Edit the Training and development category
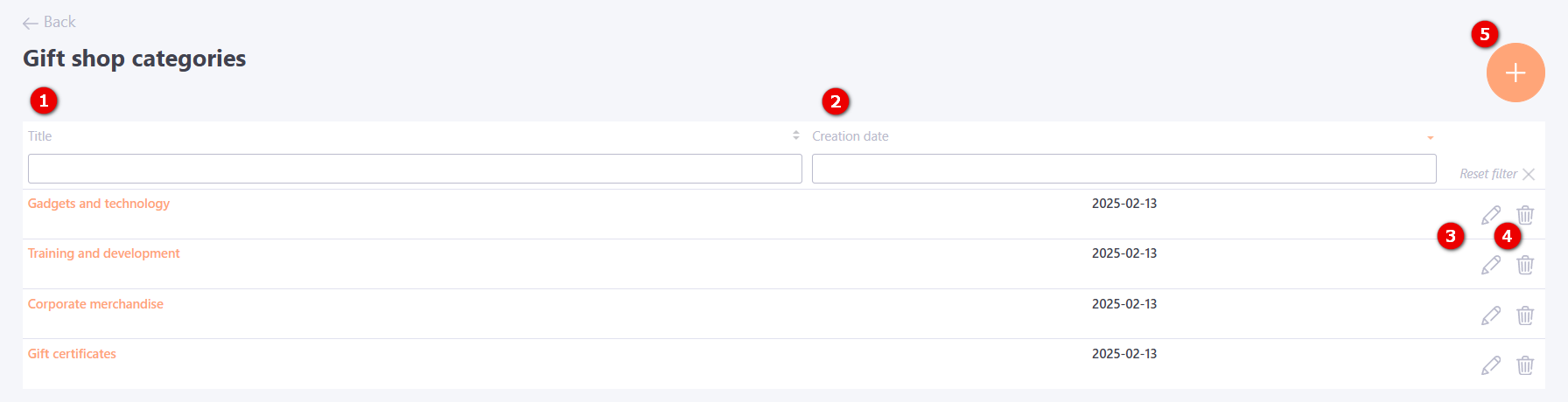 [1491, 265]
